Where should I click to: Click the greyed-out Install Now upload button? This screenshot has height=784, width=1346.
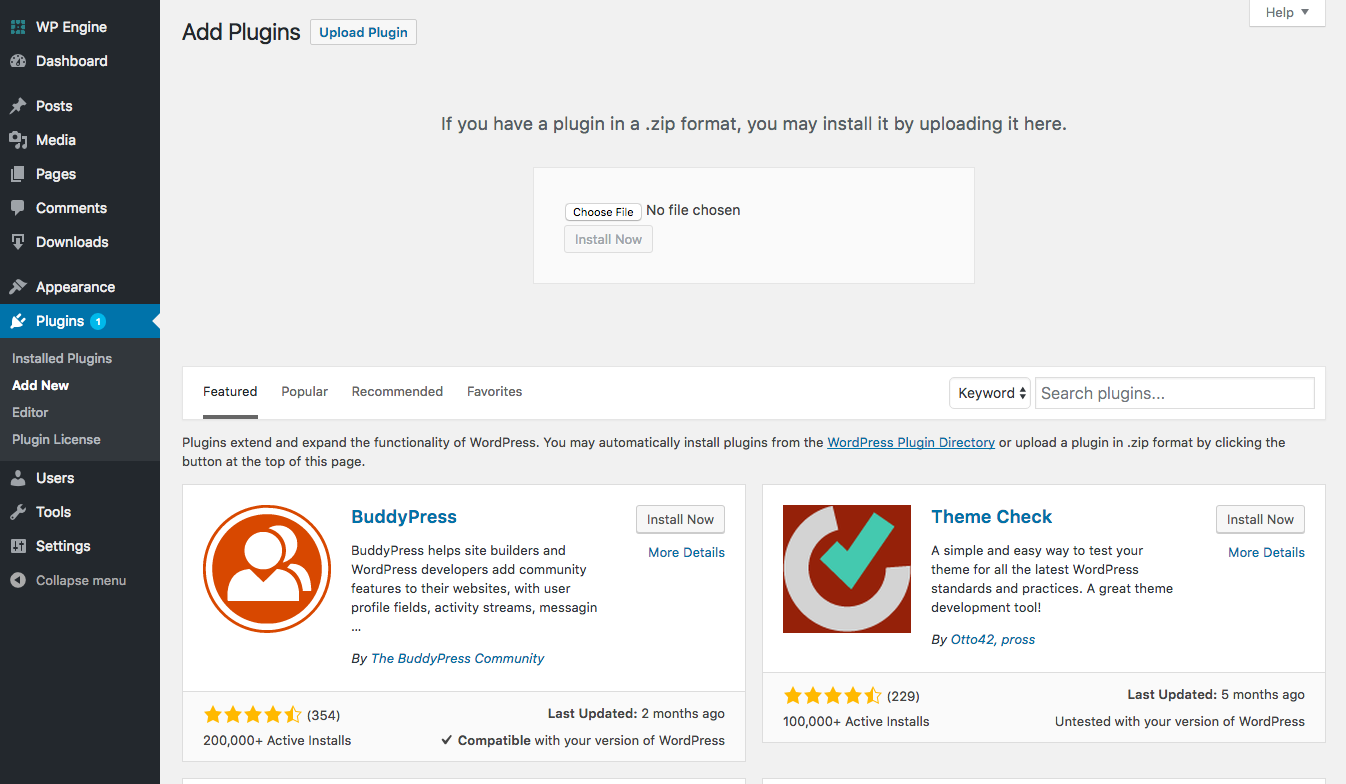point(608,239)
